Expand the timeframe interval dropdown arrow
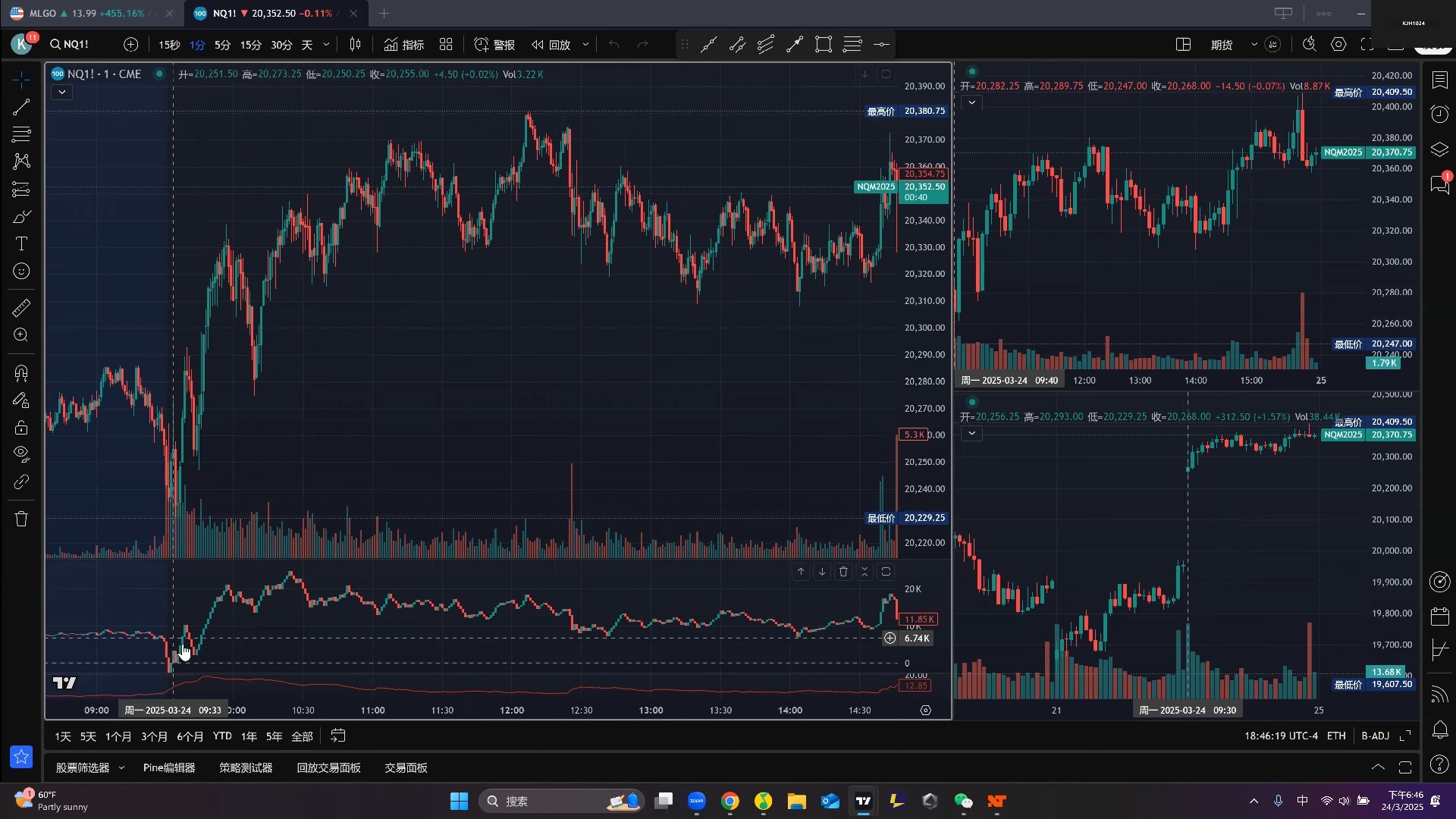 (327, 45)
